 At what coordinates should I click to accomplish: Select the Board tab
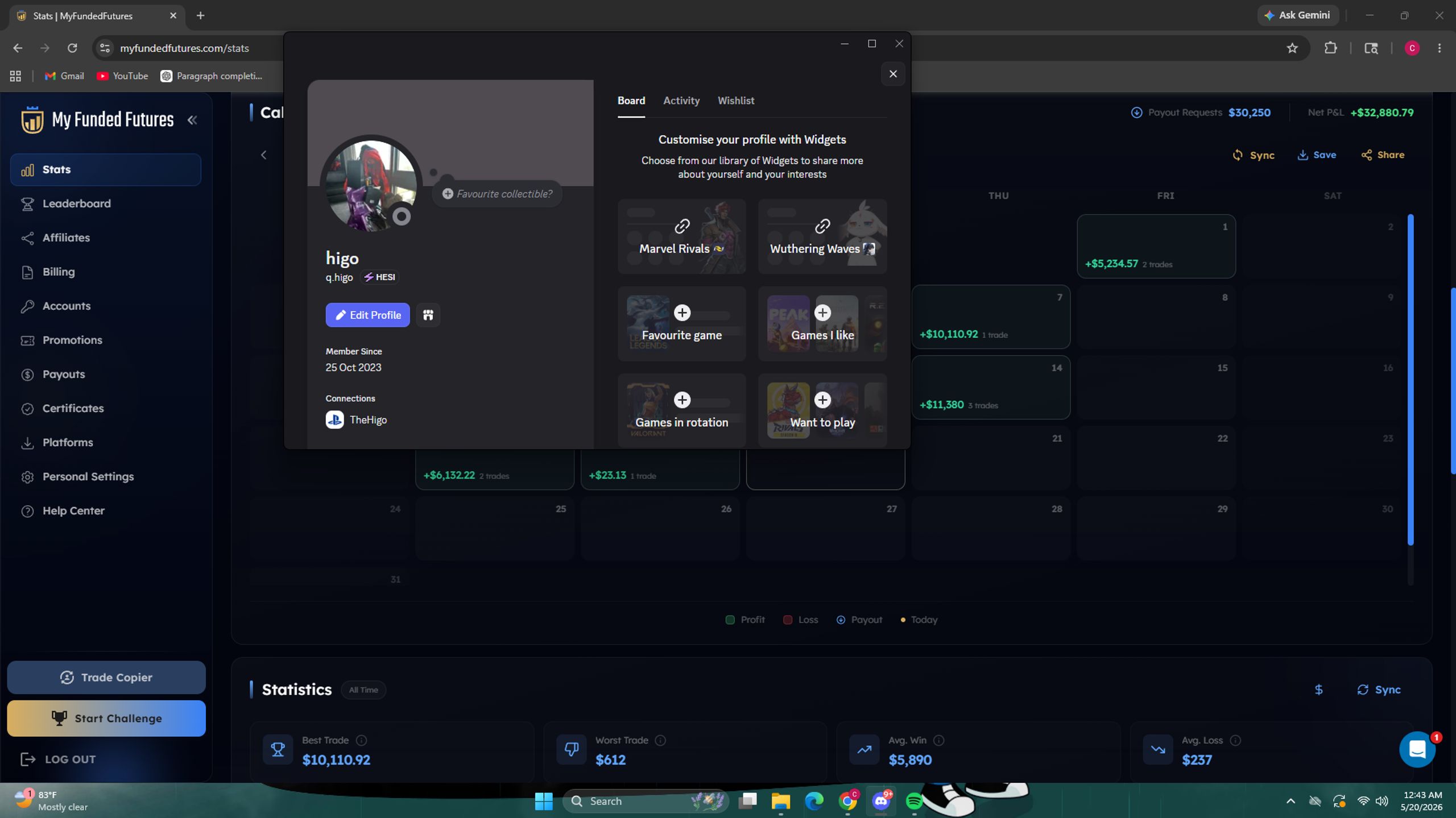click(x=631, y=101)
